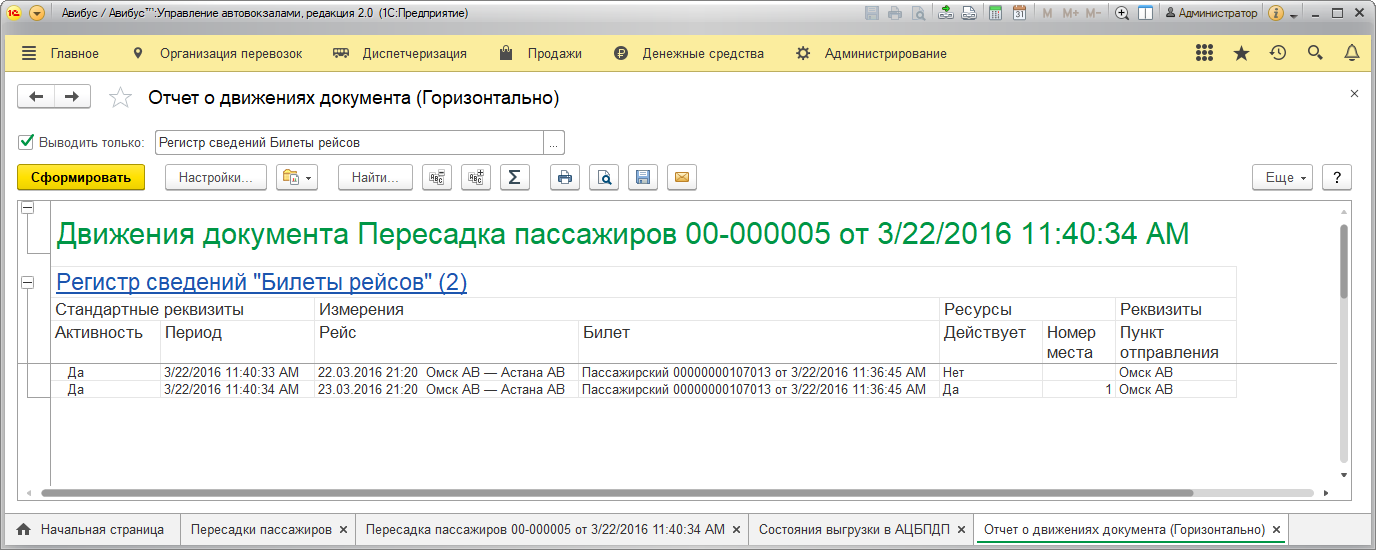Open the "Диспетчеризация" section menu
Screen dimensions: 1376x550
click(414, 54)
